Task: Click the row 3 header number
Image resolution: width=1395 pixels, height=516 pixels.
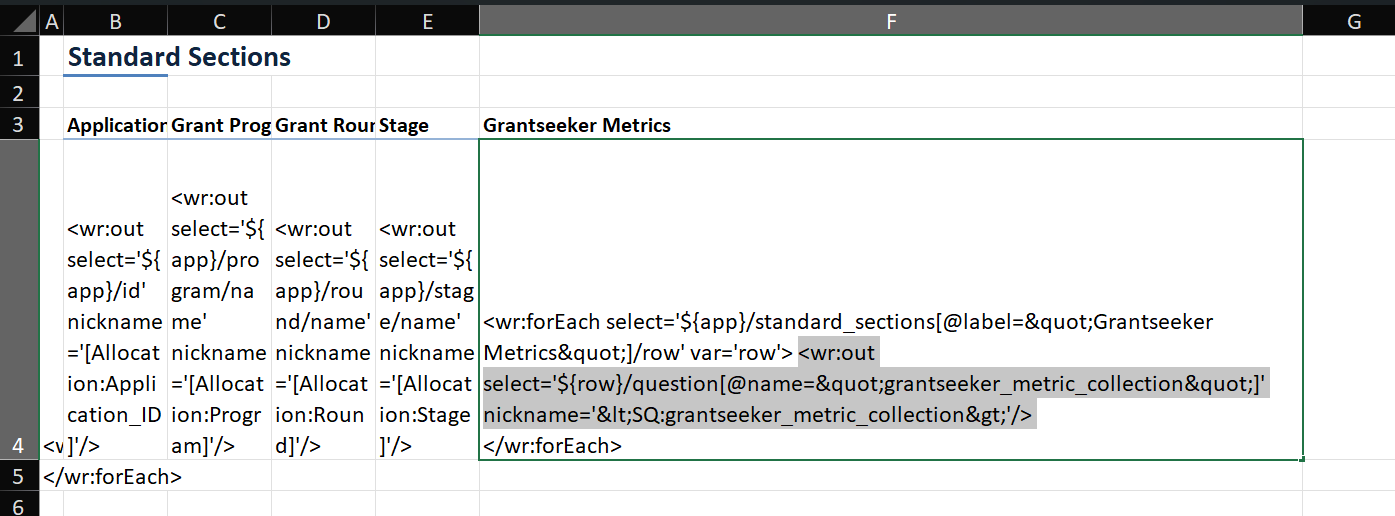Action: click(x=19, y=125)
